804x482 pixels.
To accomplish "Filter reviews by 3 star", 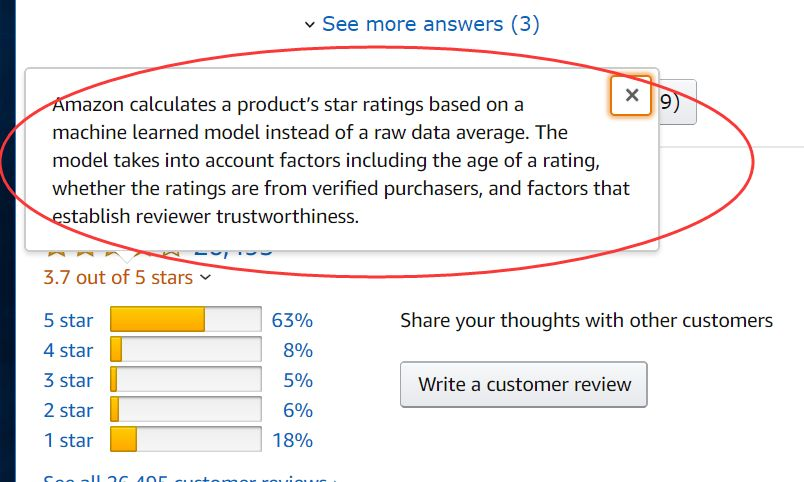I will (68, 380).
